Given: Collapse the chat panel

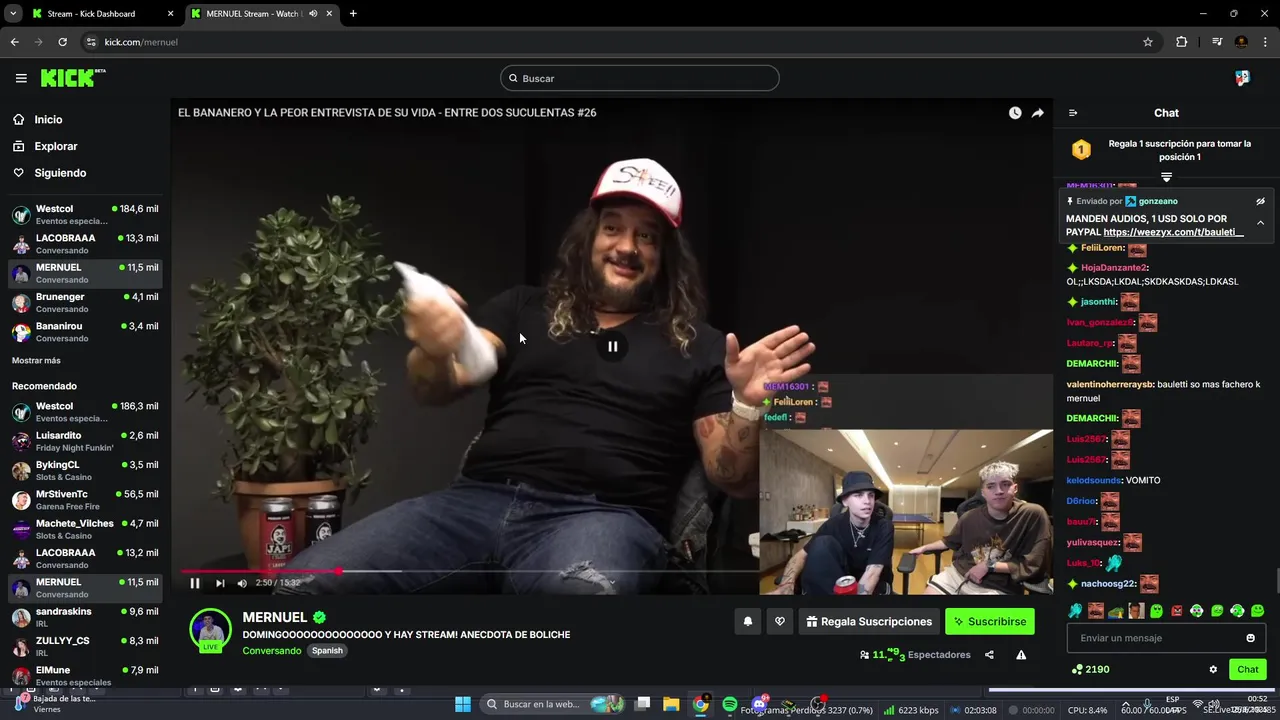Looking at the screenshot, I should tap(1073, 113).
